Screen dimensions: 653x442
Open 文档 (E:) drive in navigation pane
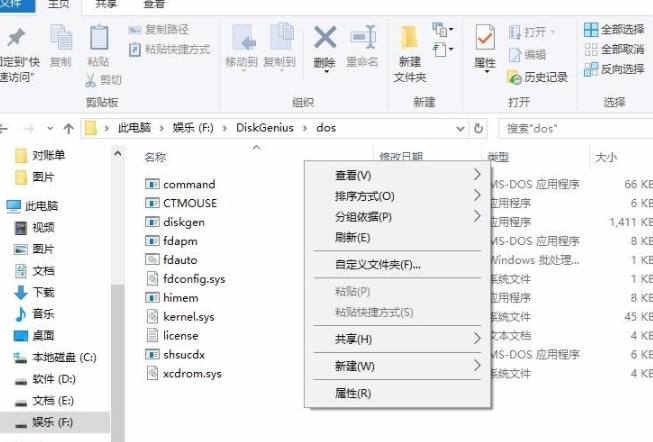click(x=44, y=401)
